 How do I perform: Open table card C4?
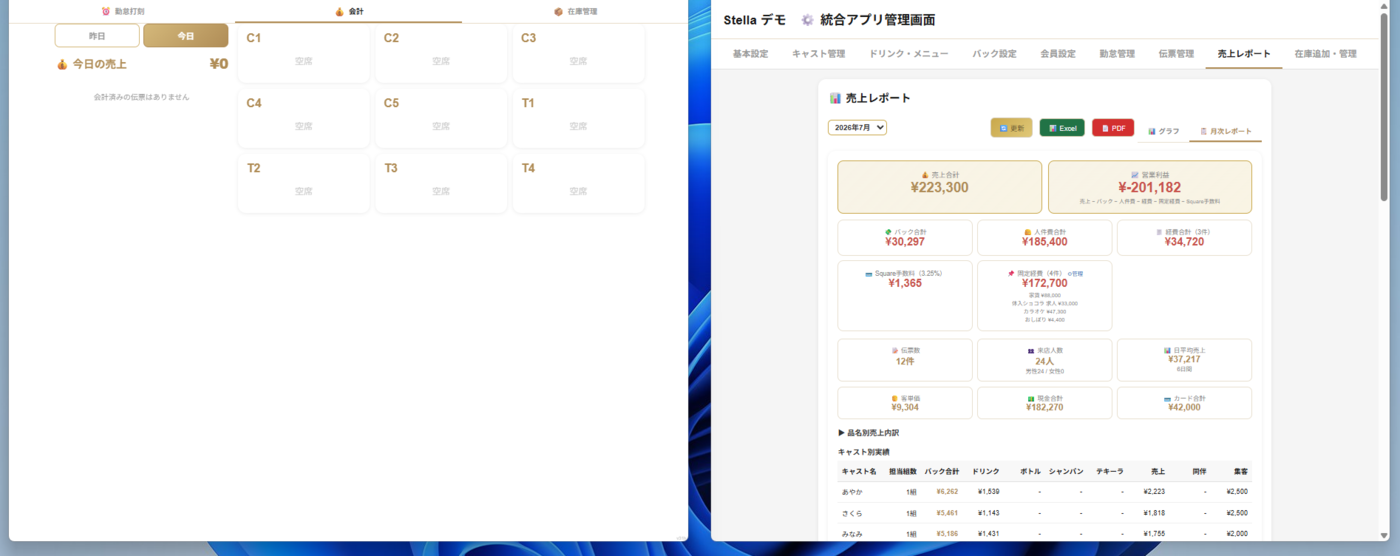click(x=303, y=118)
